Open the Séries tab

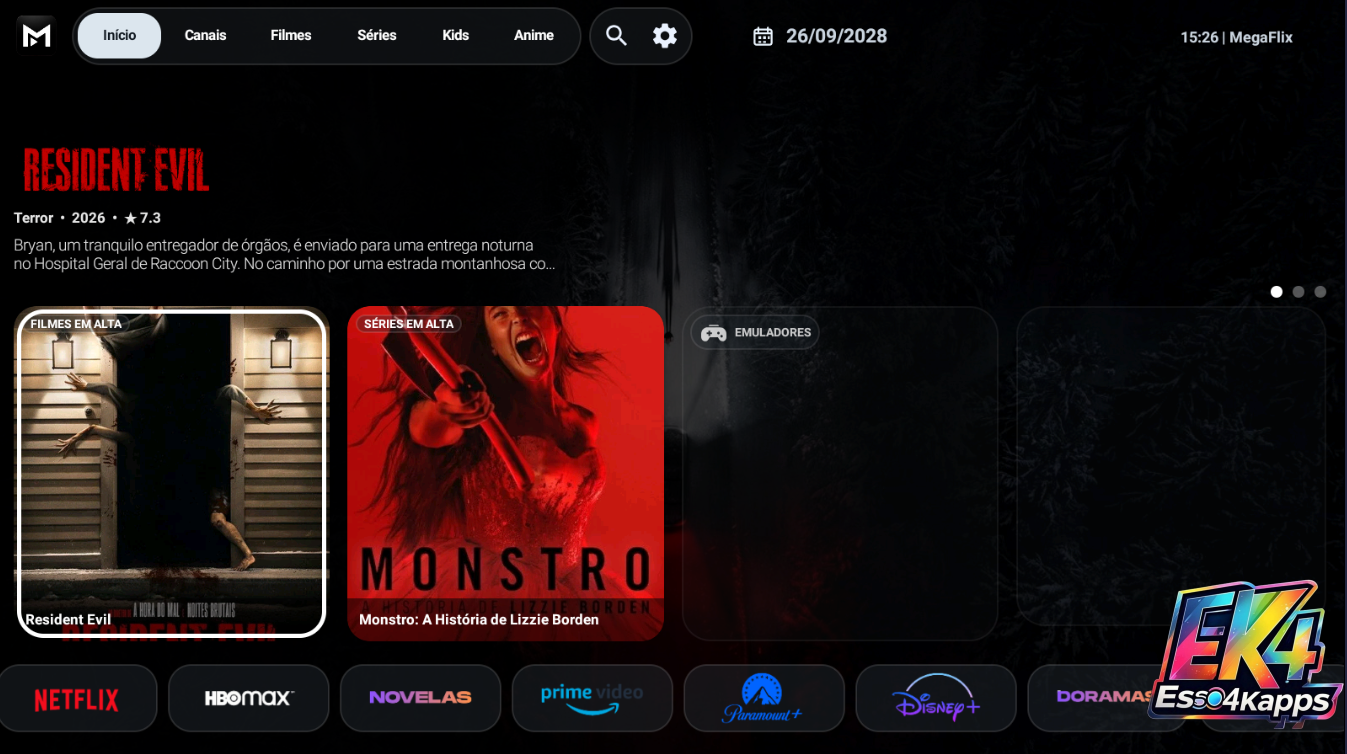[377, 36]
